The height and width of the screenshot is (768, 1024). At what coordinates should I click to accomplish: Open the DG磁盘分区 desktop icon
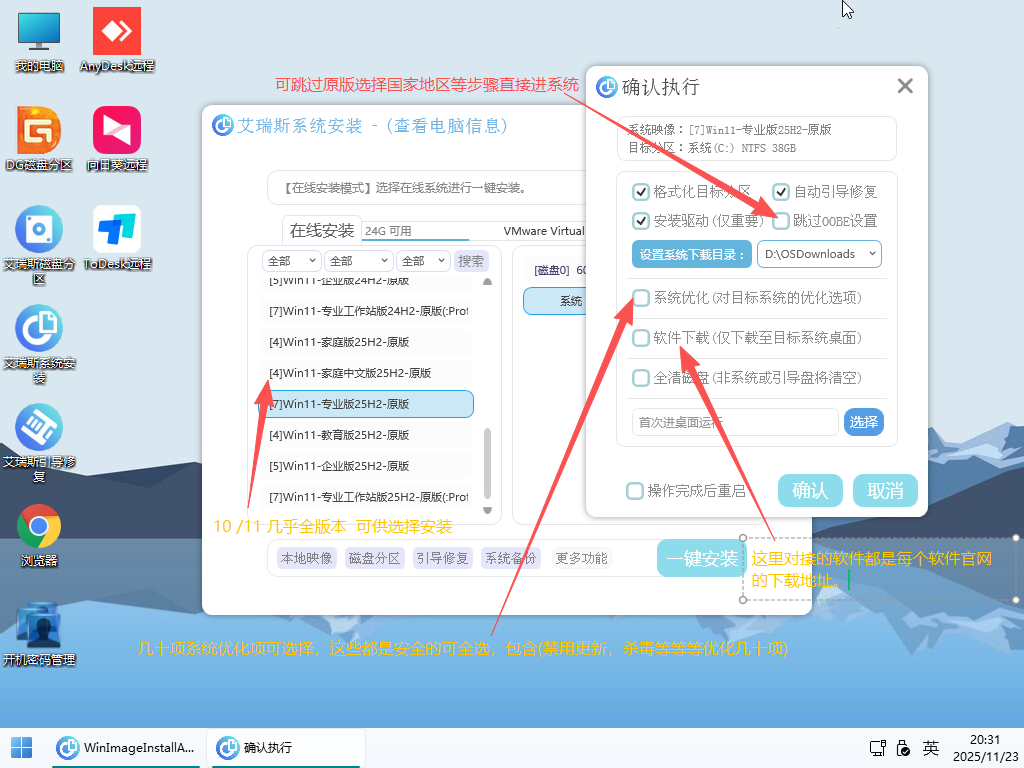coord(39,131)
